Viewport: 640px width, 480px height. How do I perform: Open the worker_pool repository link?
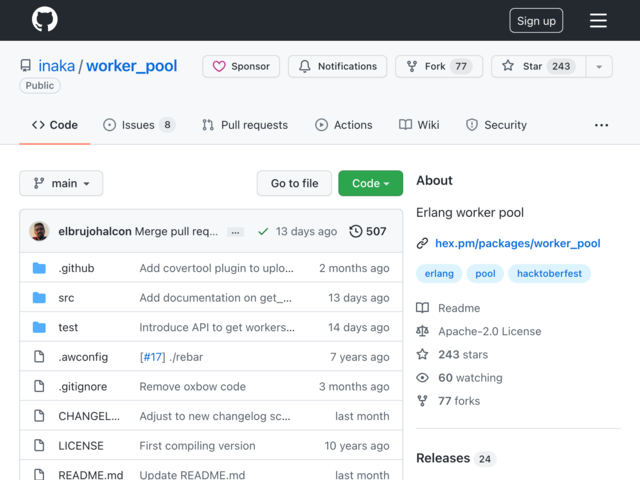click(x=131, y=66)
